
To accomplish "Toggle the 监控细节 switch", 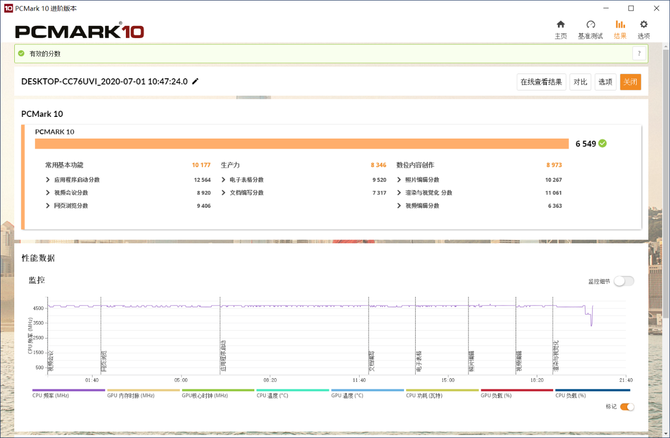I will 625,281.
